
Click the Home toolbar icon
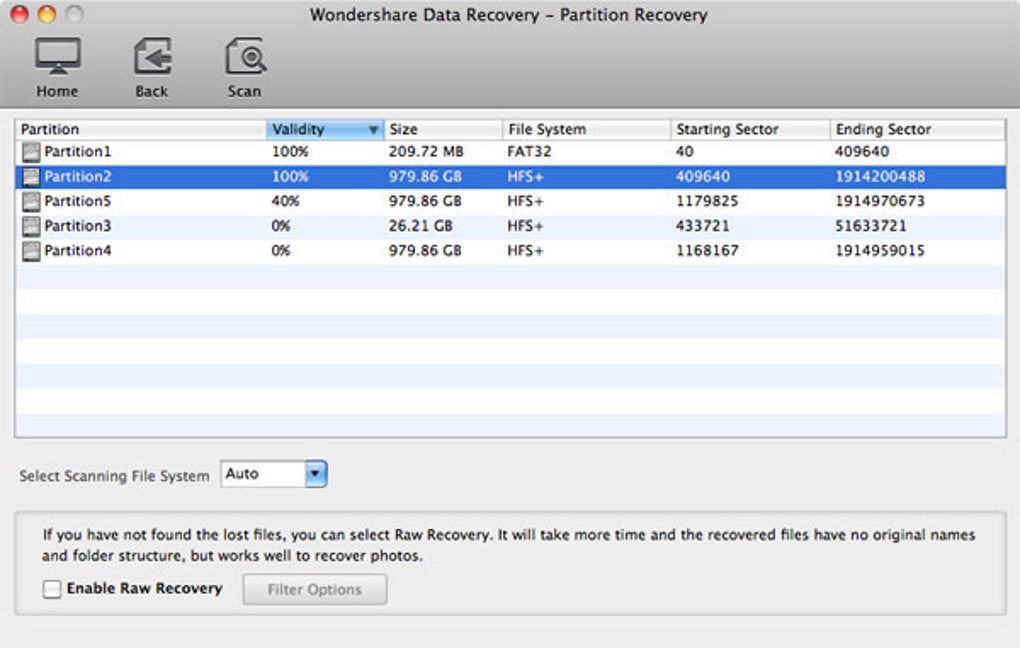click(57, 58)
